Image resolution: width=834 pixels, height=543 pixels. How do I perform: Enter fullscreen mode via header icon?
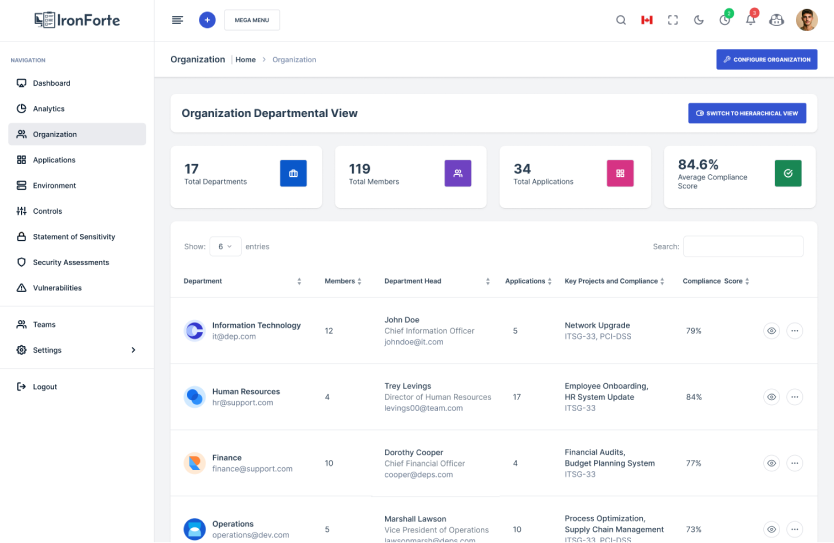tap(673, 20)
